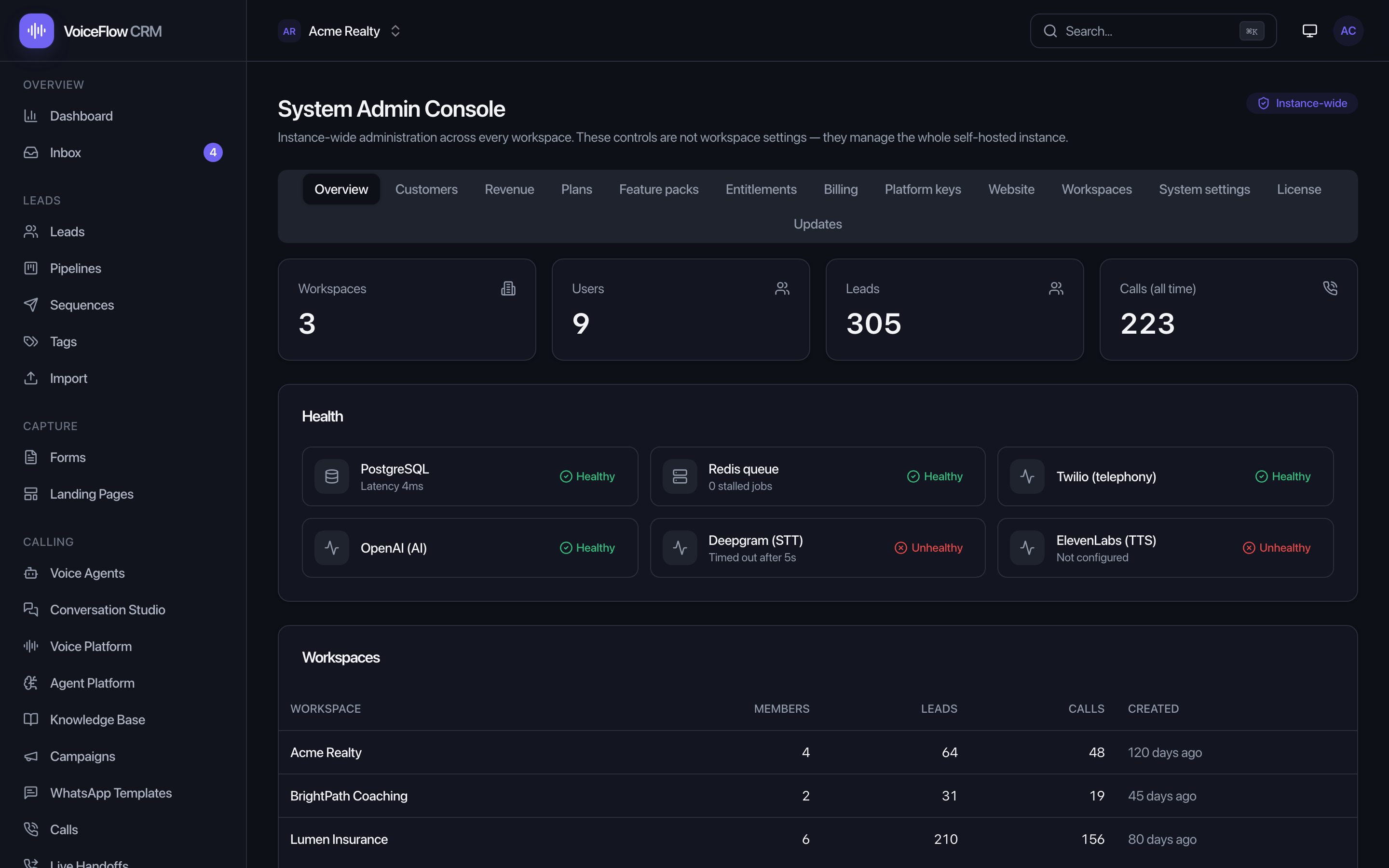
Task: Switch to the Updates tab
Action: click(x=817, y=224)
